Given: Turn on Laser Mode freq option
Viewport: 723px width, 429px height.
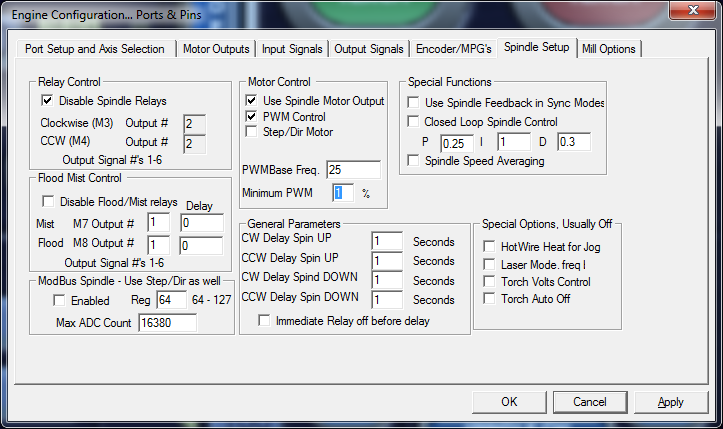Looking at the screenshot, I should [x=489, y=264].
